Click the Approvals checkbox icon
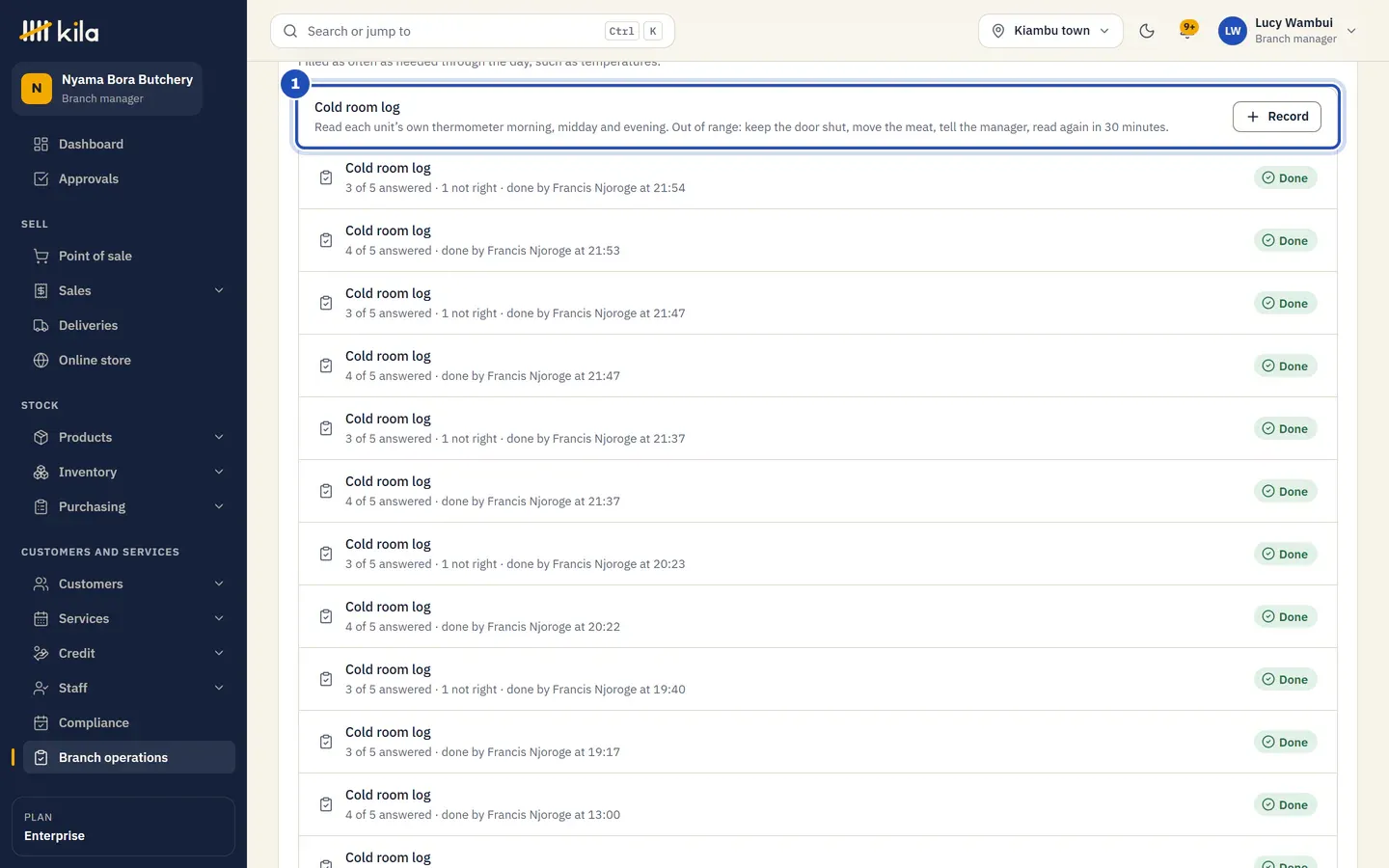1389x868 pixels. pyautogui.click(x=41, y=178)
